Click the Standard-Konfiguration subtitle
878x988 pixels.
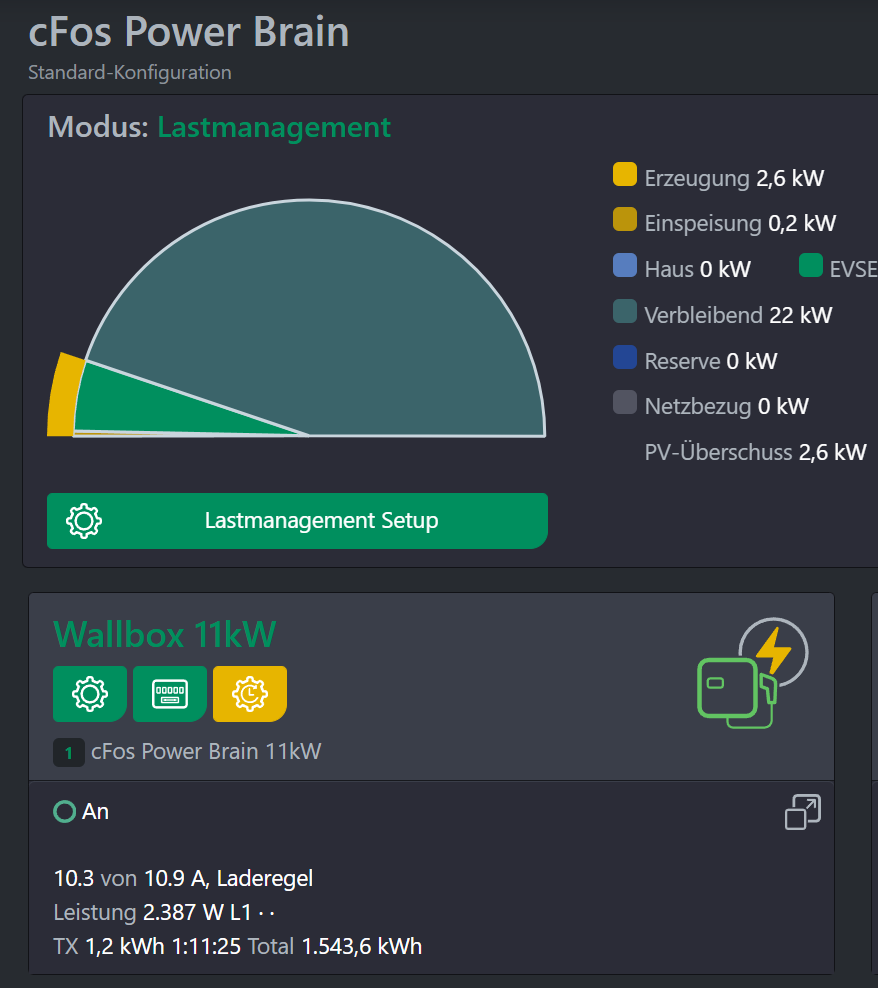coord(130,72)
